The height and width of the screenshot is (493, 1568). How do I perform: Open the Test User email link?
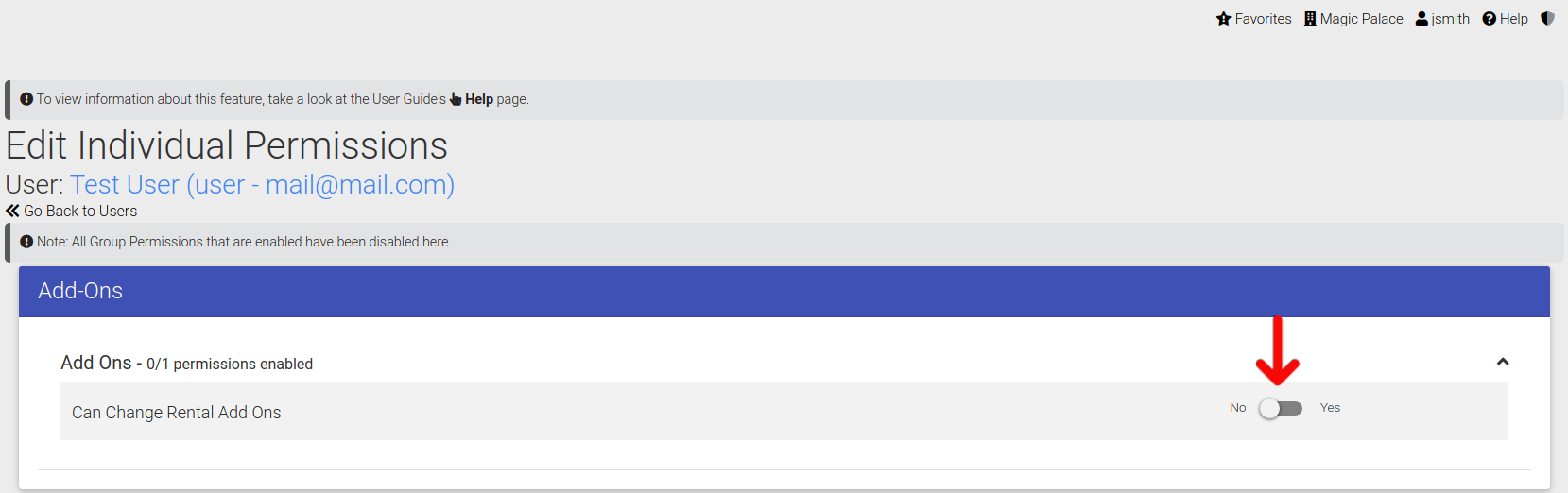262,184
